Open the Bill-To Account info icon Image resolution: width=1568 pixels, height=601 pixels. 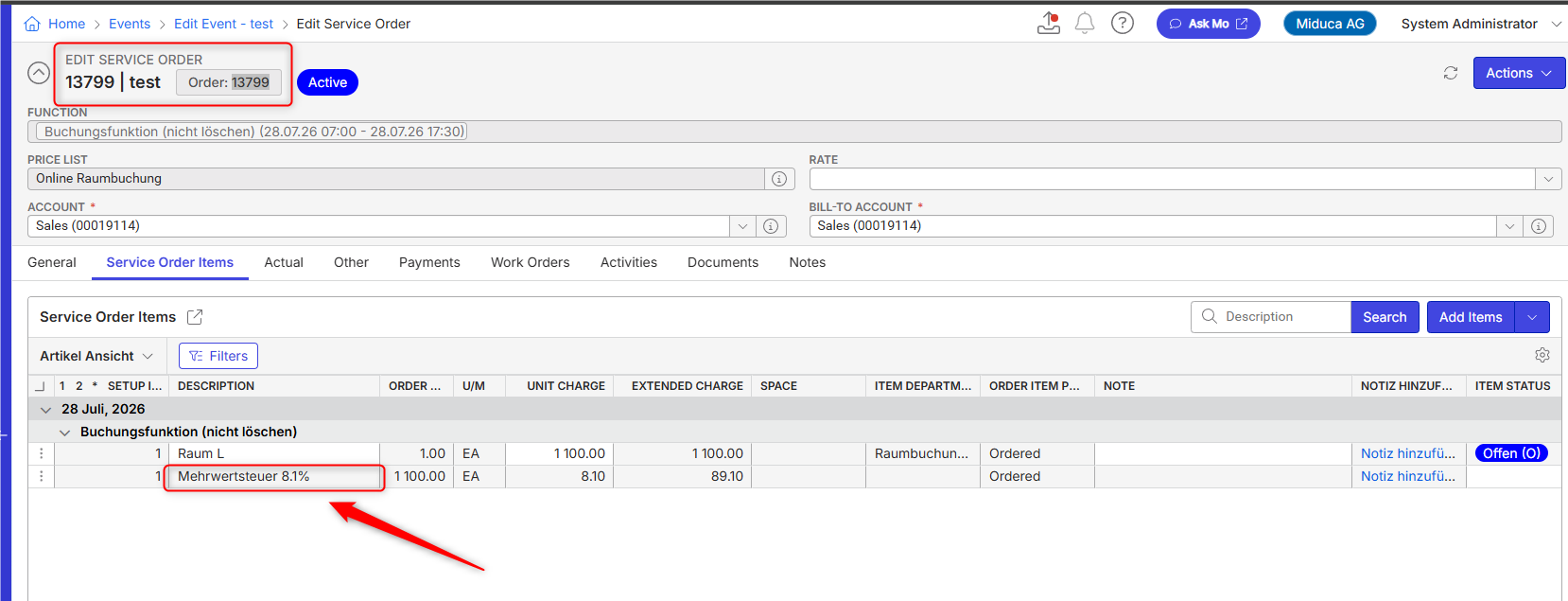coord(1539,226)
